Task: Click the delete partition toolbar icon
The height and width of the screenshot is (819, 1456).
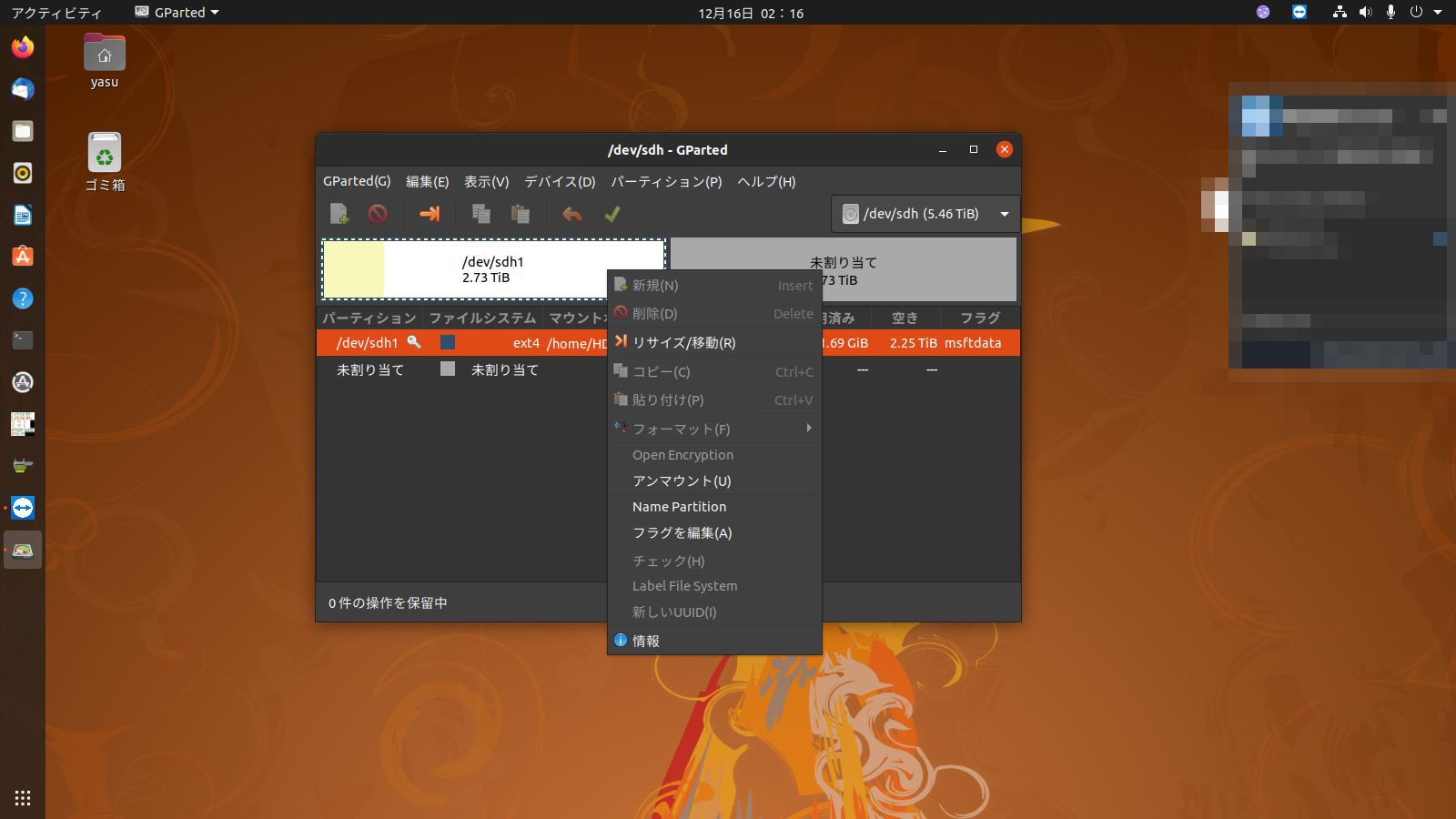Action: 378,214
